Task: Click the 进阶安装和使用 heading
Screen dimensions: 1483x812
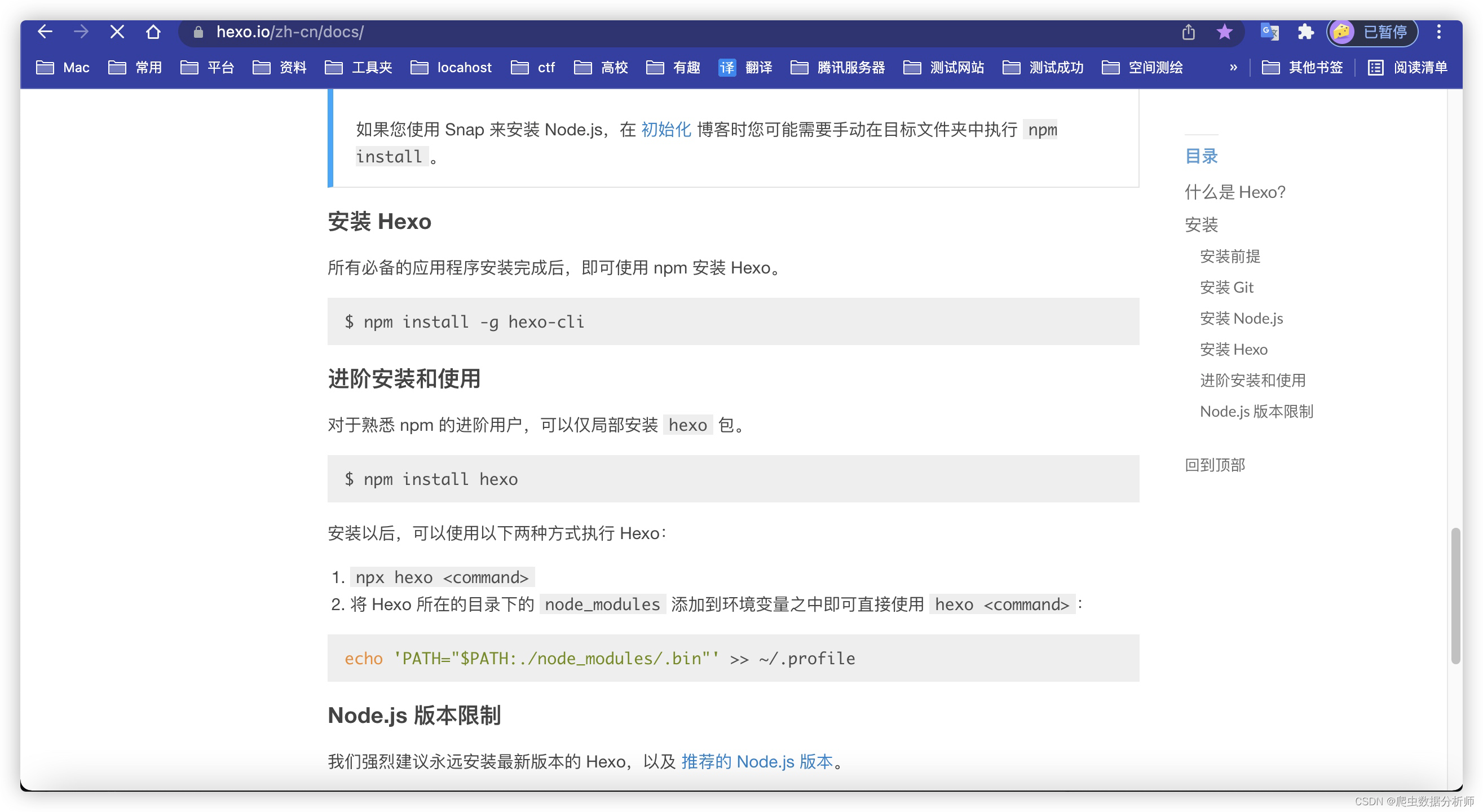Action: [404, 378]
